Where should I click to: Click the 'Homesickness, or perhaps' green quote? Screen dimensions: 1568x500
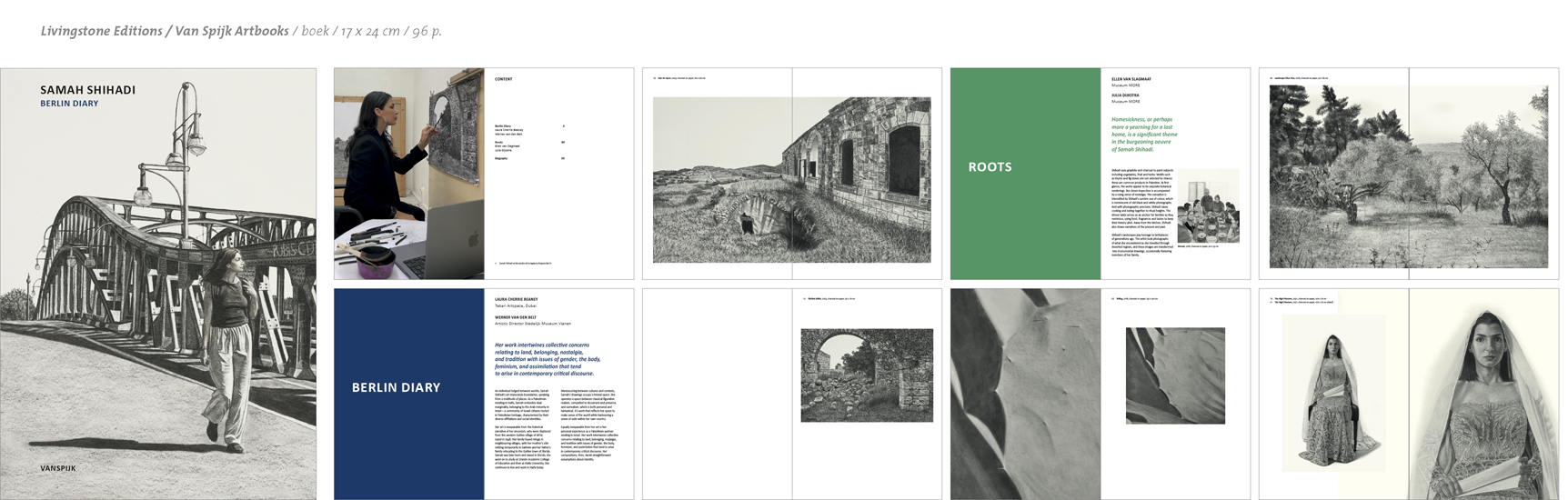click(x=1145, y=134)
